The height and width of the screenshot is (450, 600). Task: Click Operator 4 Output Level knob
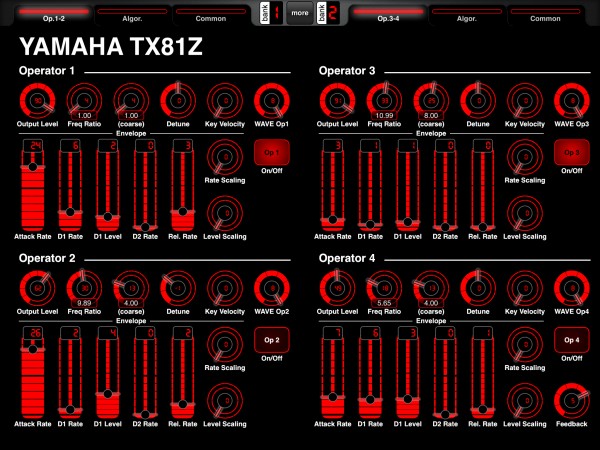338,289
